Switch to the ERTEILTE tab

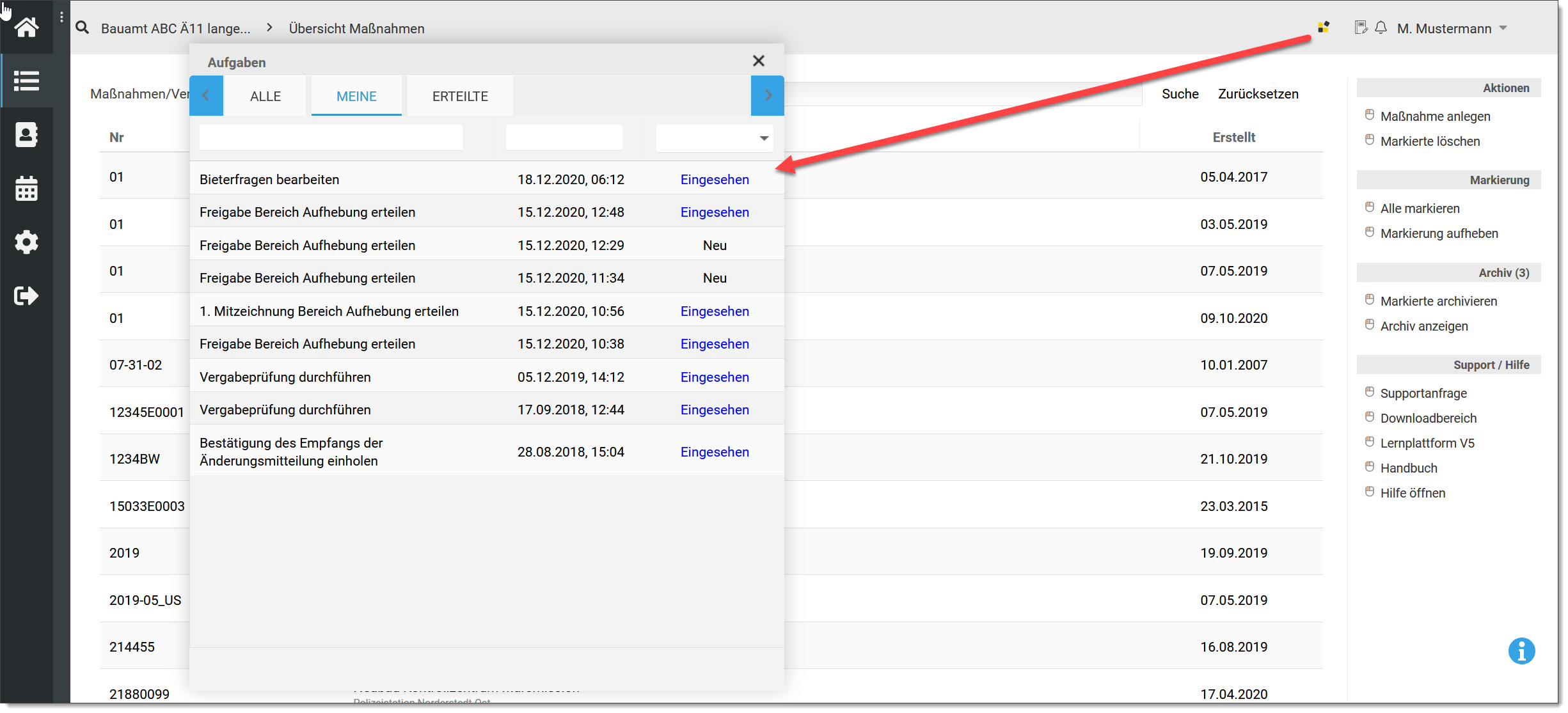coord(460,96)
